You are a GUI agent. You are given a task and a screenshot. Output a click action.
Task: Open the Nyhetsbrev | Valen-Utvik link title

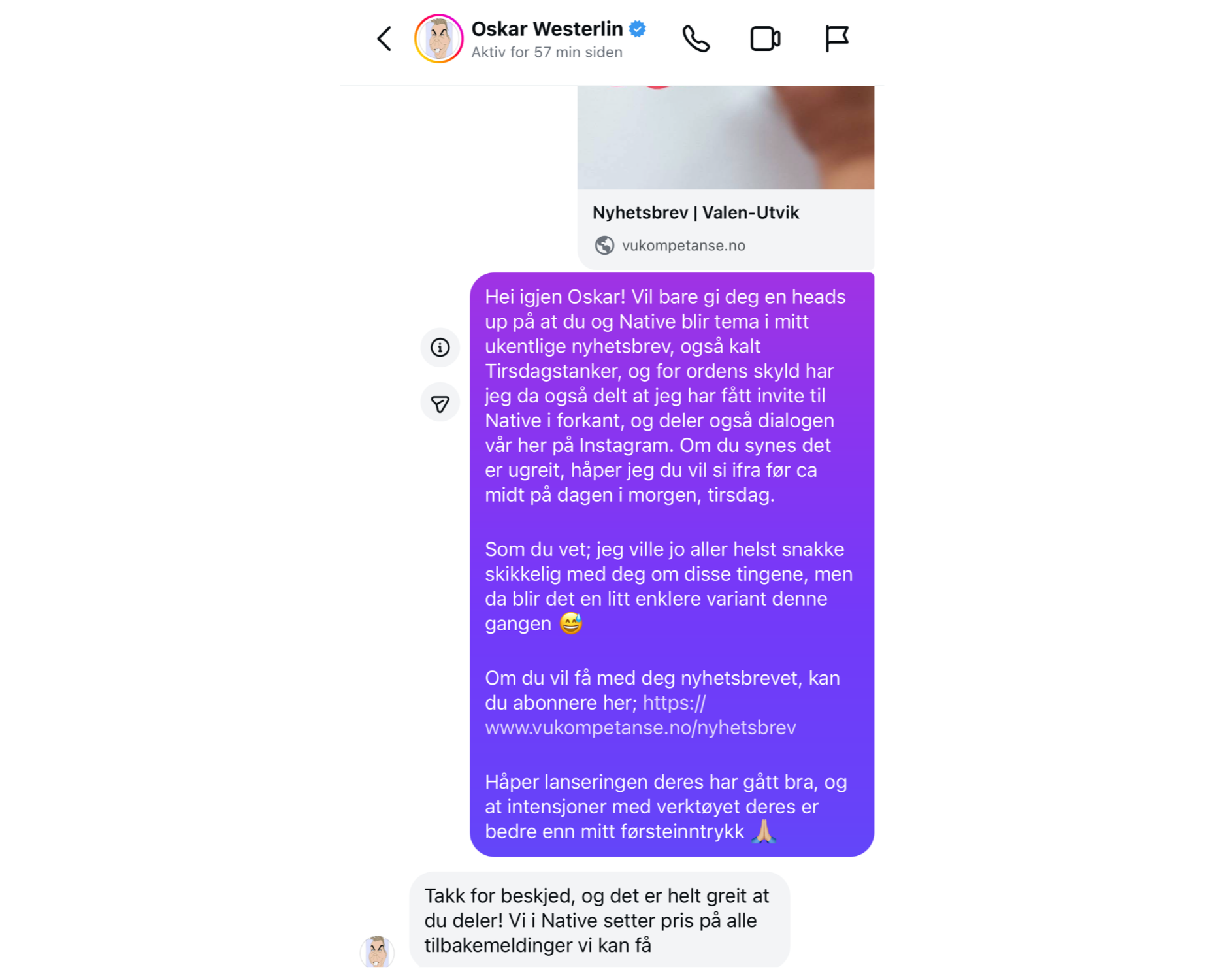[x=696, y=212]
